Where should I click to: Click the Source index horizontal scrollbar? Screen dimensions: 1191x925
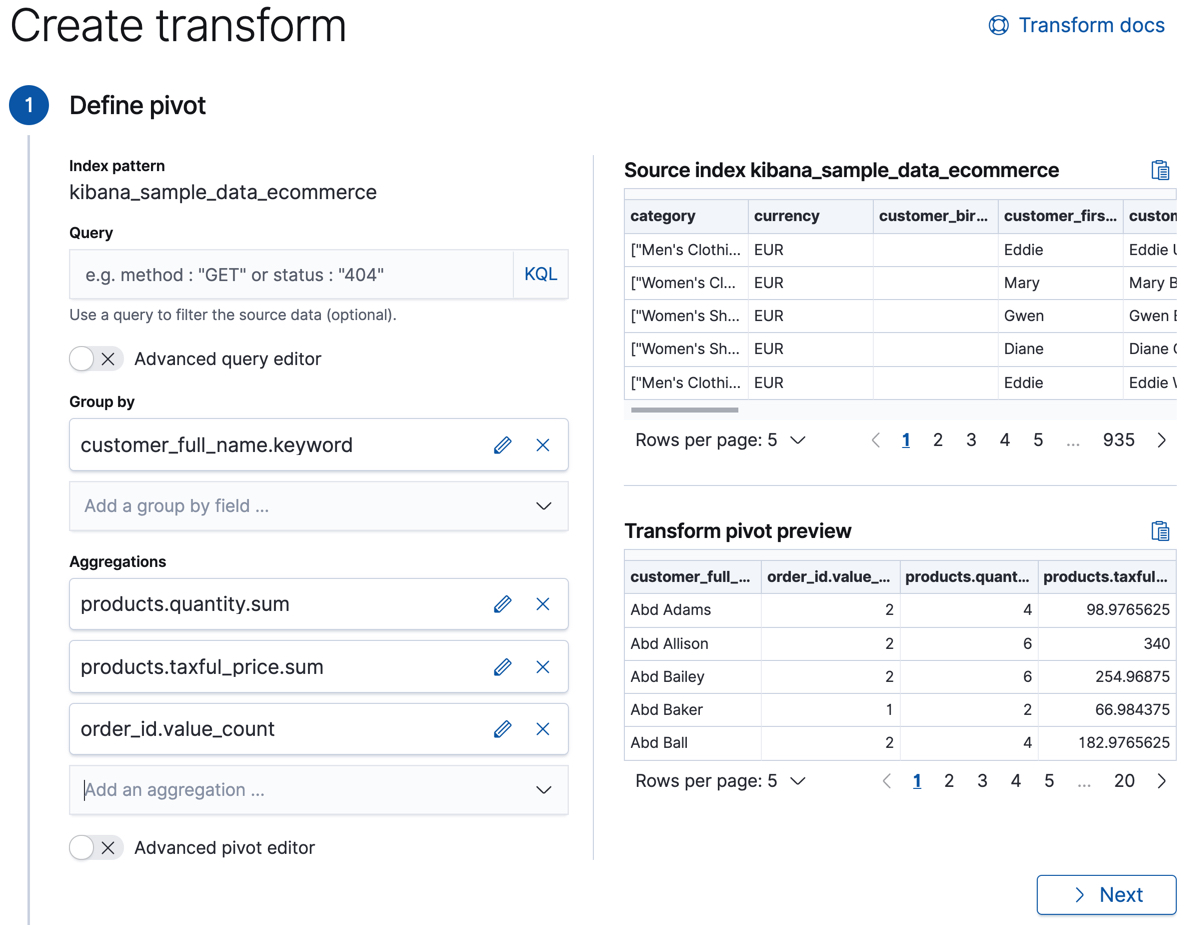click(x=686, y=409)
